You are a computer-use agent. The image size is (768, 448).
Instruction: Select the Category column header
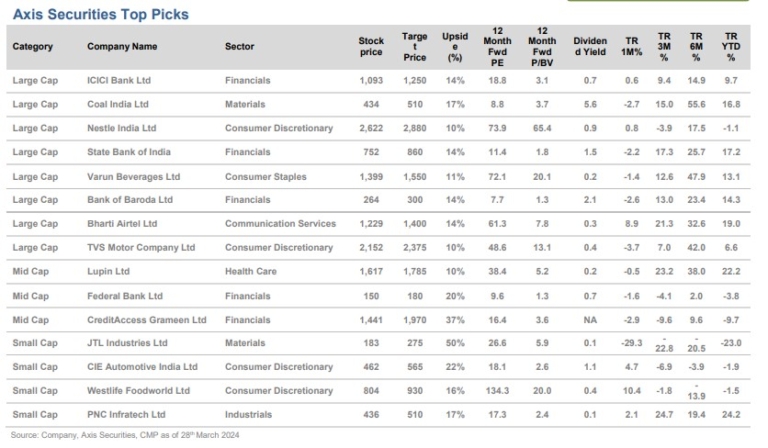point(33,46)
